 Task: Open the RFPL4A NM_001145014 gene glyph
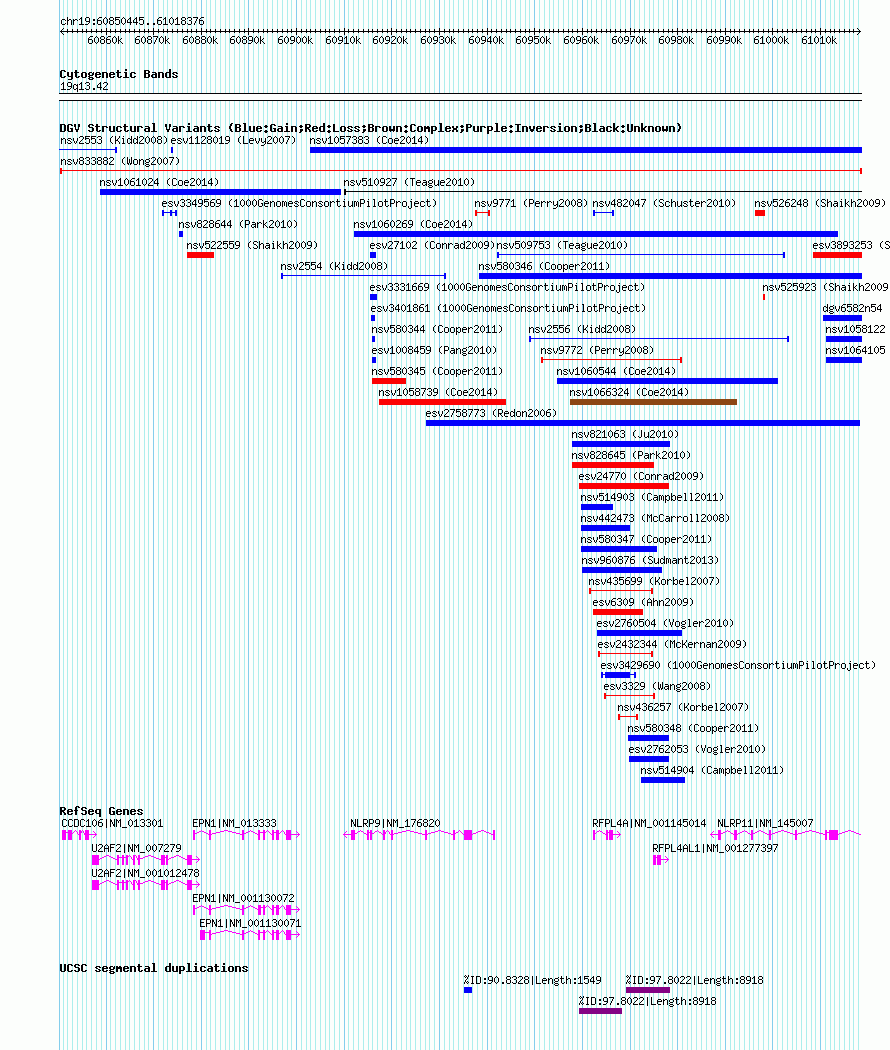coord(607,834)
